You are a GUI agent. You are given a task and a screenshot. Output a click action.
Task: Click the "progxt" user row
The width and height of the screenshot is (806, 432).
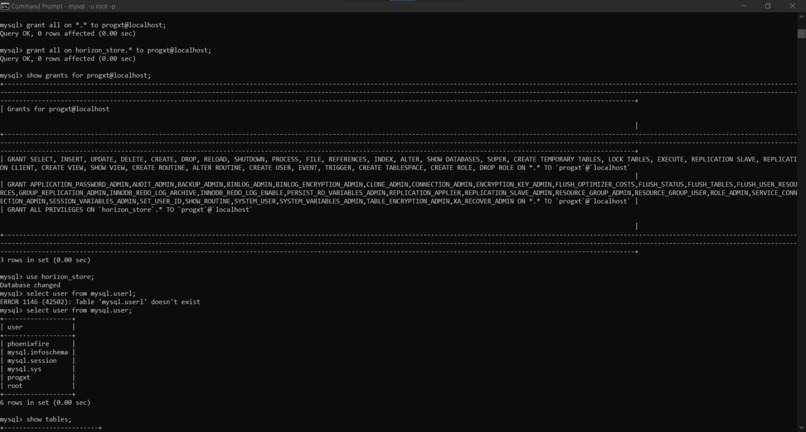tap(19, 377)
